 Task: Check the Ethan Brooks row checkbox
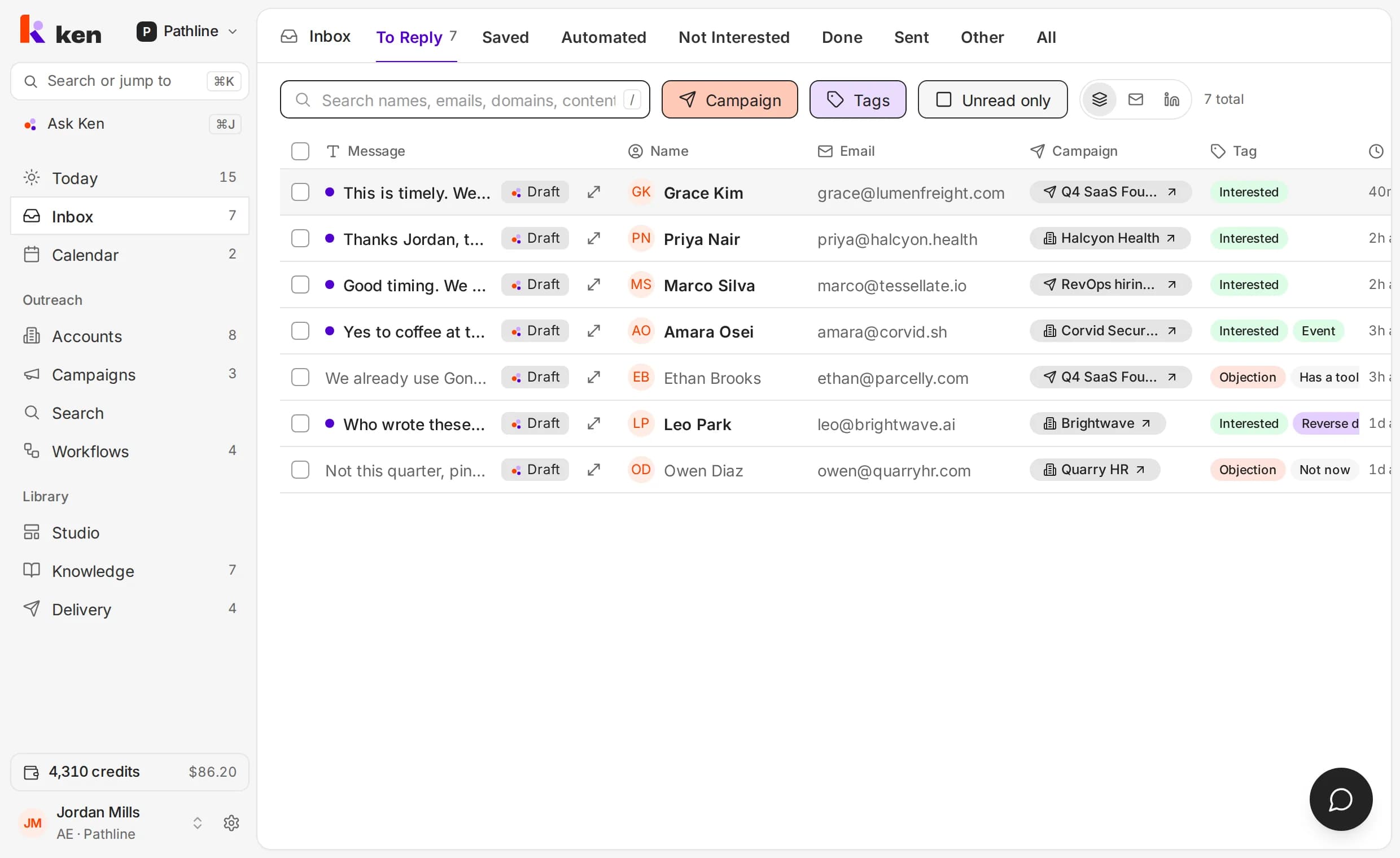pyautogui.click(x=300, y=377)
